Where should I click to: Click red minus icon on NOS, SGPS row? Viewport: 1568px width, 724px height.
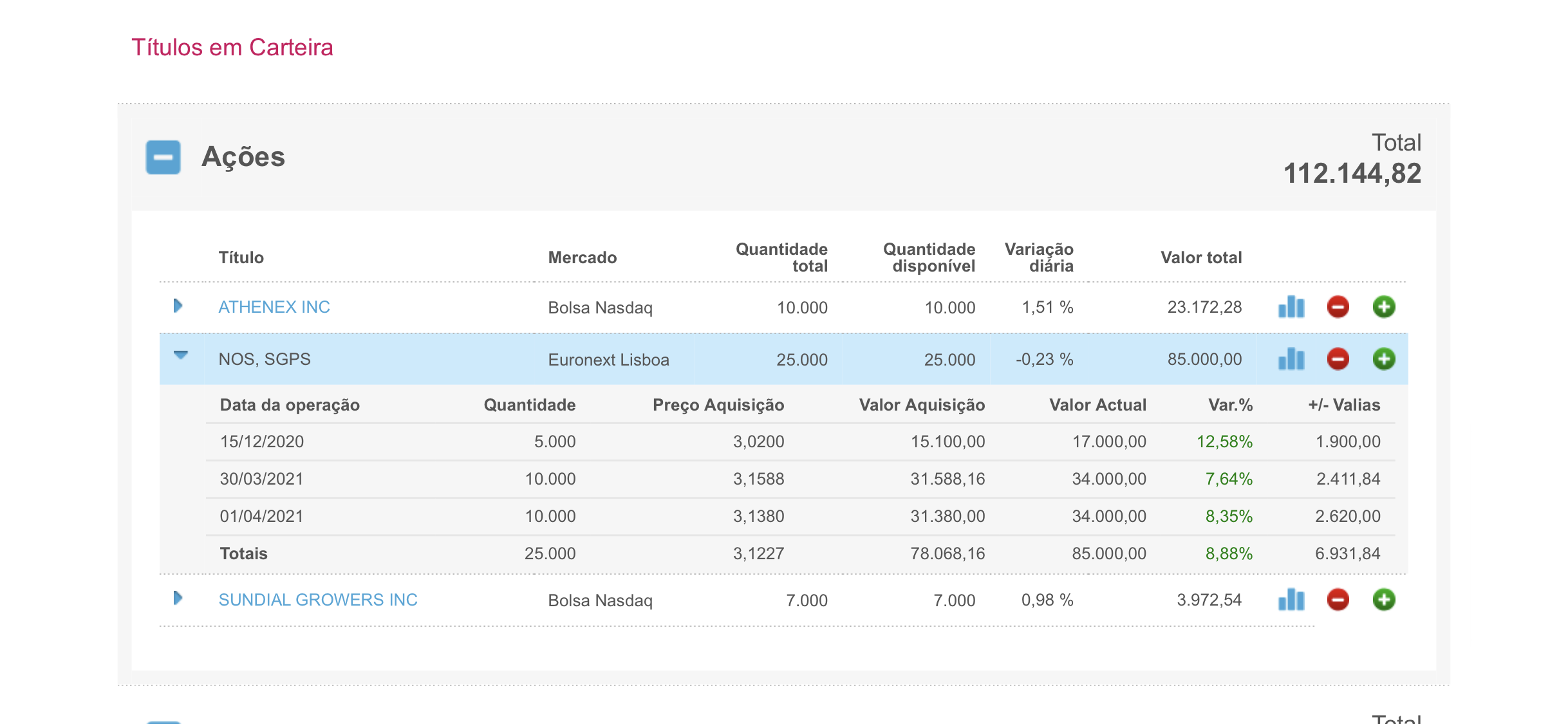click(1338, 359)
